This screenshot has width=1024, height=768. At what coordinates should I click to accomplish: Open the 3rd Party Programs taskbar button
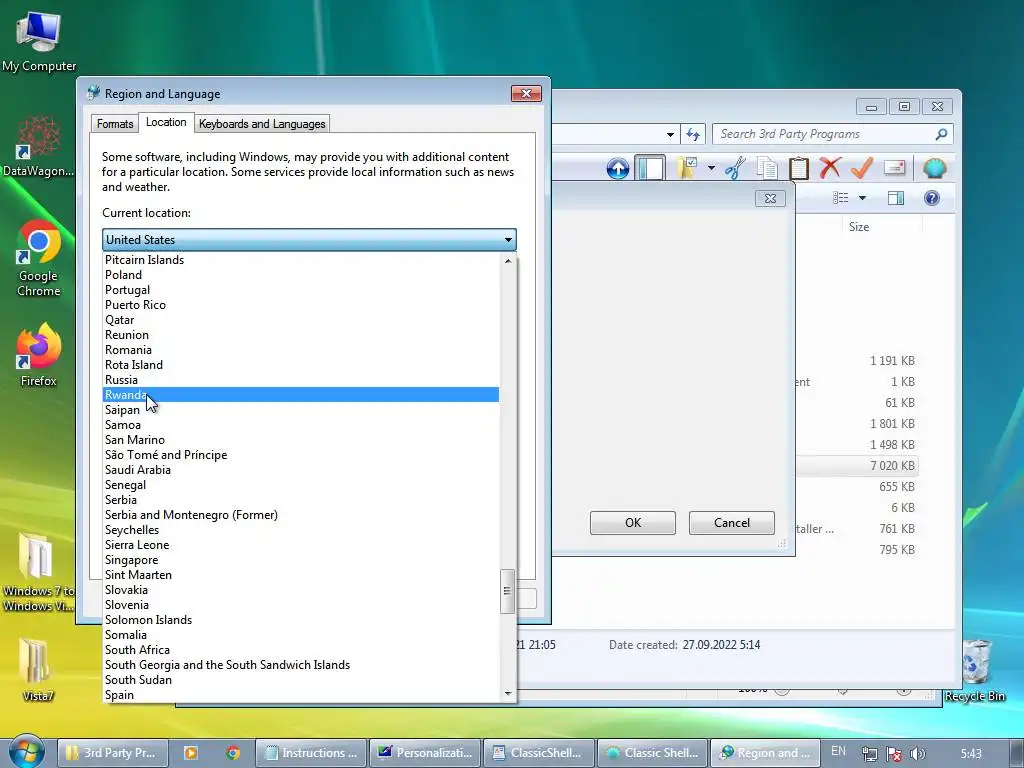point(113,753)
